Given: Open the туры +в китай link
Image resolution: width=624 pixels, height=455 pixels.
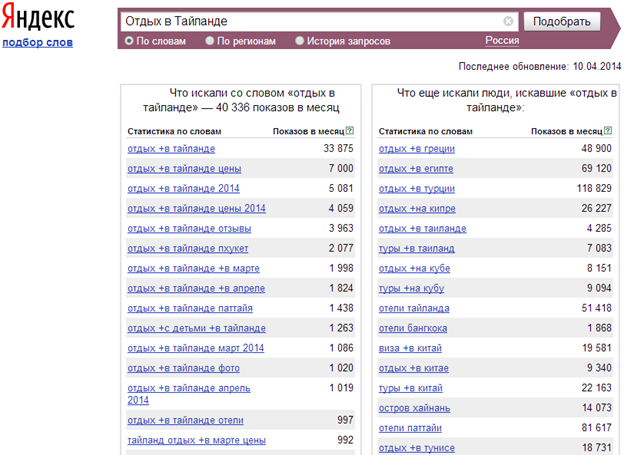Looking at the screenshot, I should pyautogui.click(x=411, y=388).
